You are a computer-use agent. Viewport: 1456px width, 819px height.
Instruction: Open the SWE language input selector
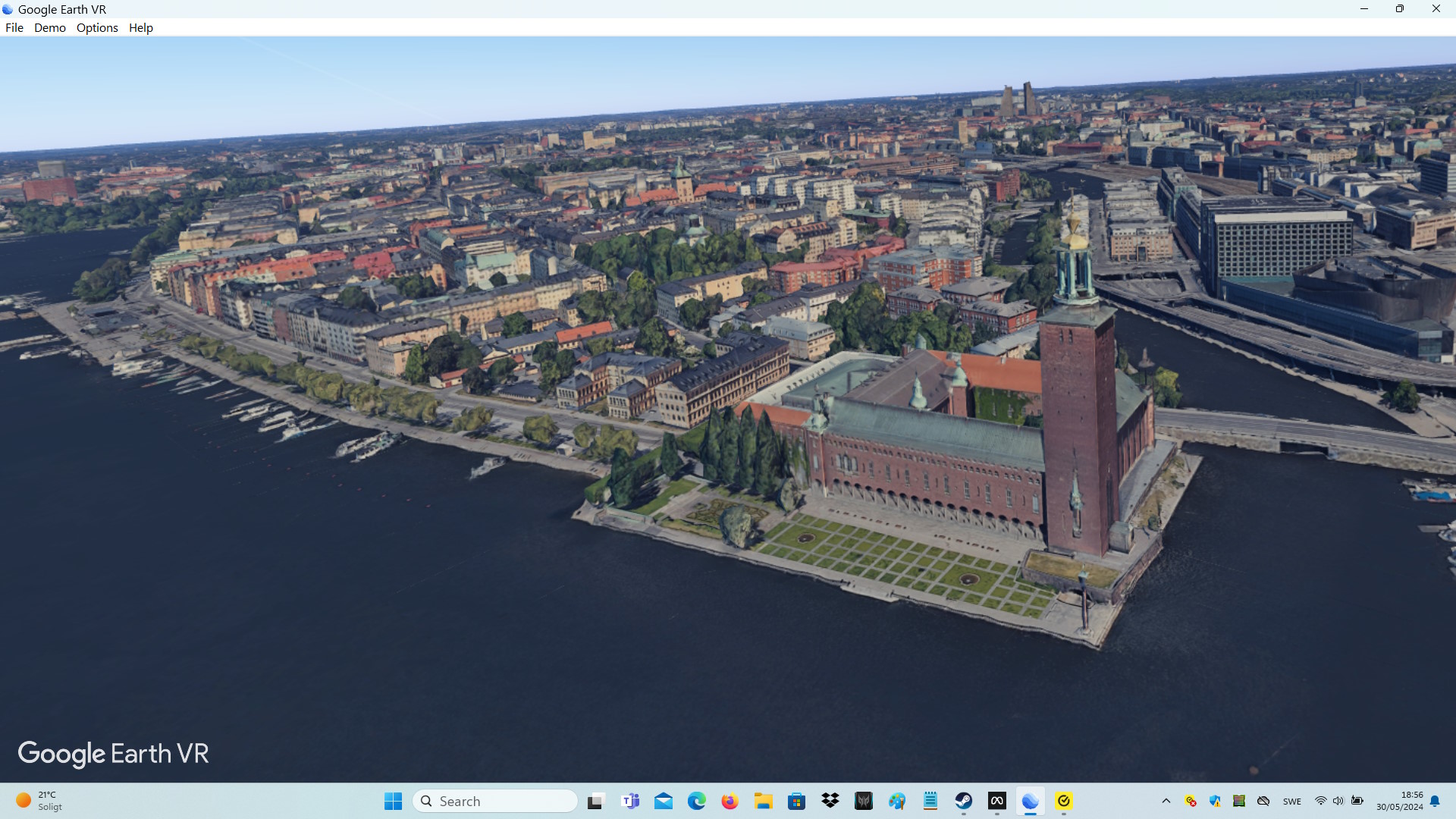click(1292, 802)
